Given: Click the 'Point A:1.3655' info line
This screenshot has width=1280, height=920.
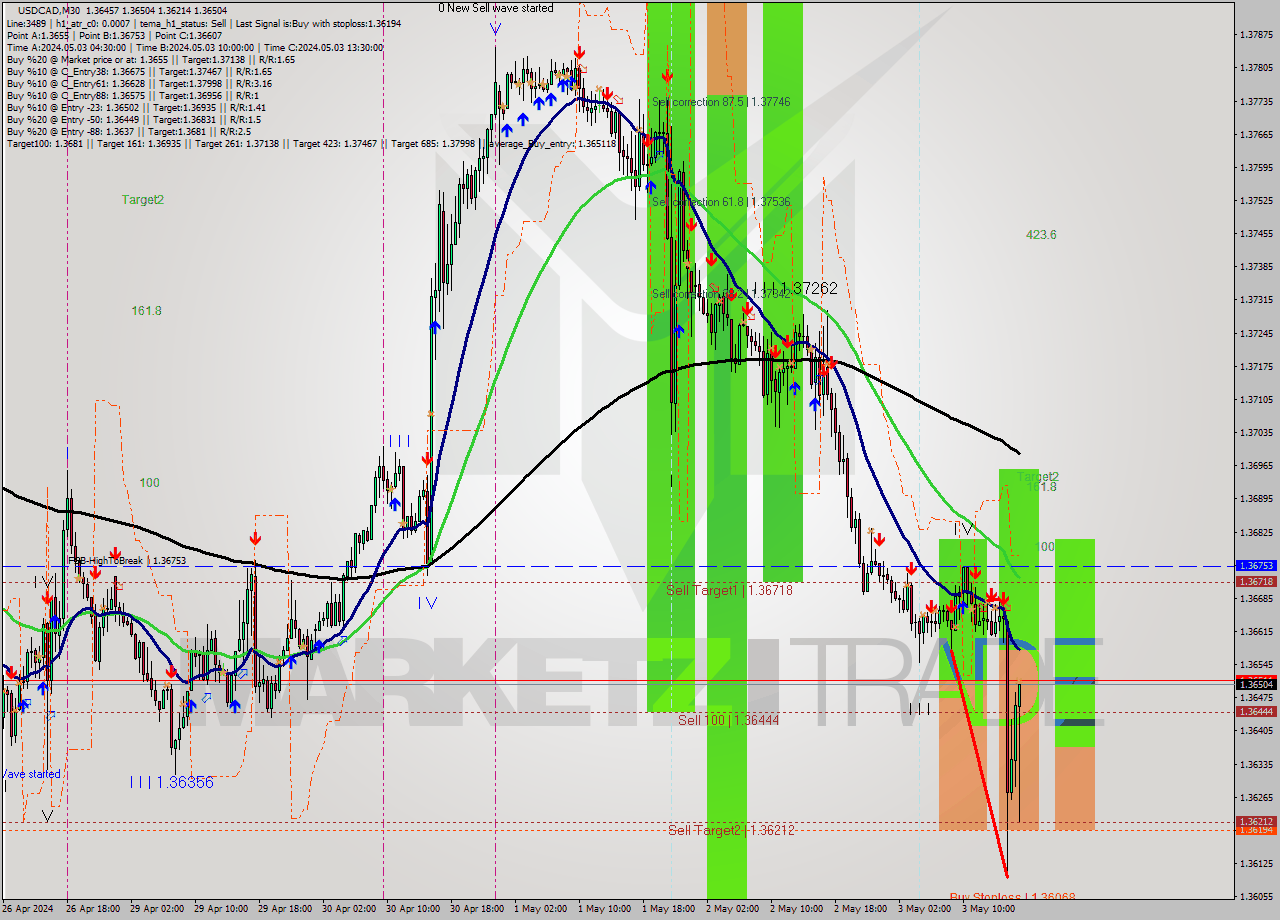Looking at the screenshot, I should point(115,35).
